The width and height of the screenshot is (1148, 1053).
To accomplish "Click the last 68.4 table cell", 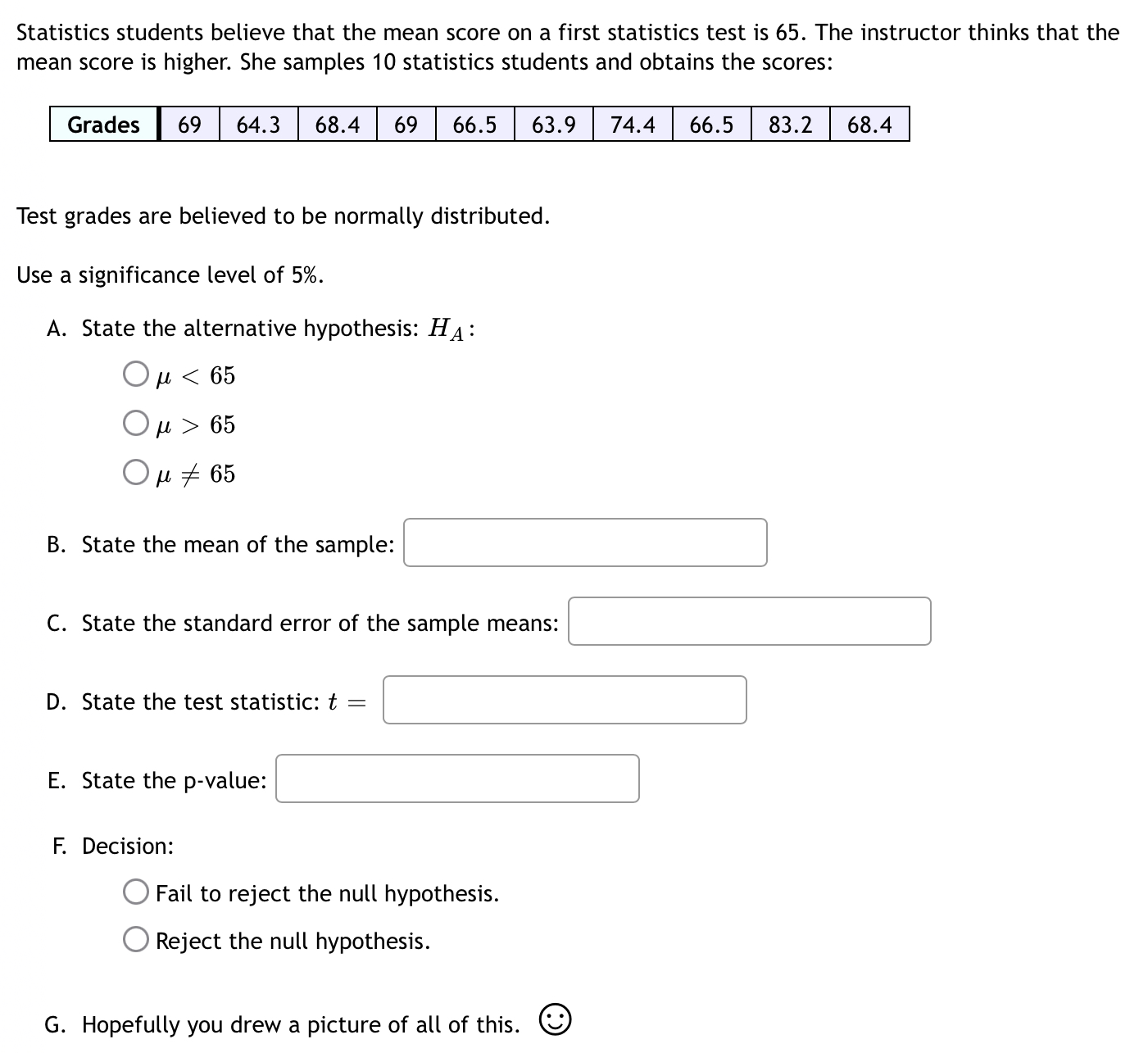I will [869, 125].
